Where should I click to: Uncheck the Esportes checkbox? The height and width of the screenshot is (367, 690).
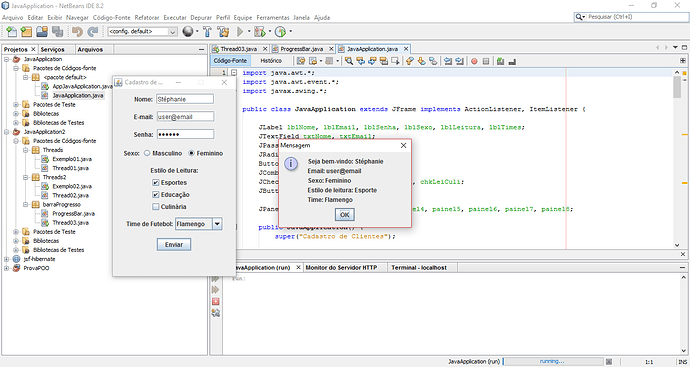[155, 182]
